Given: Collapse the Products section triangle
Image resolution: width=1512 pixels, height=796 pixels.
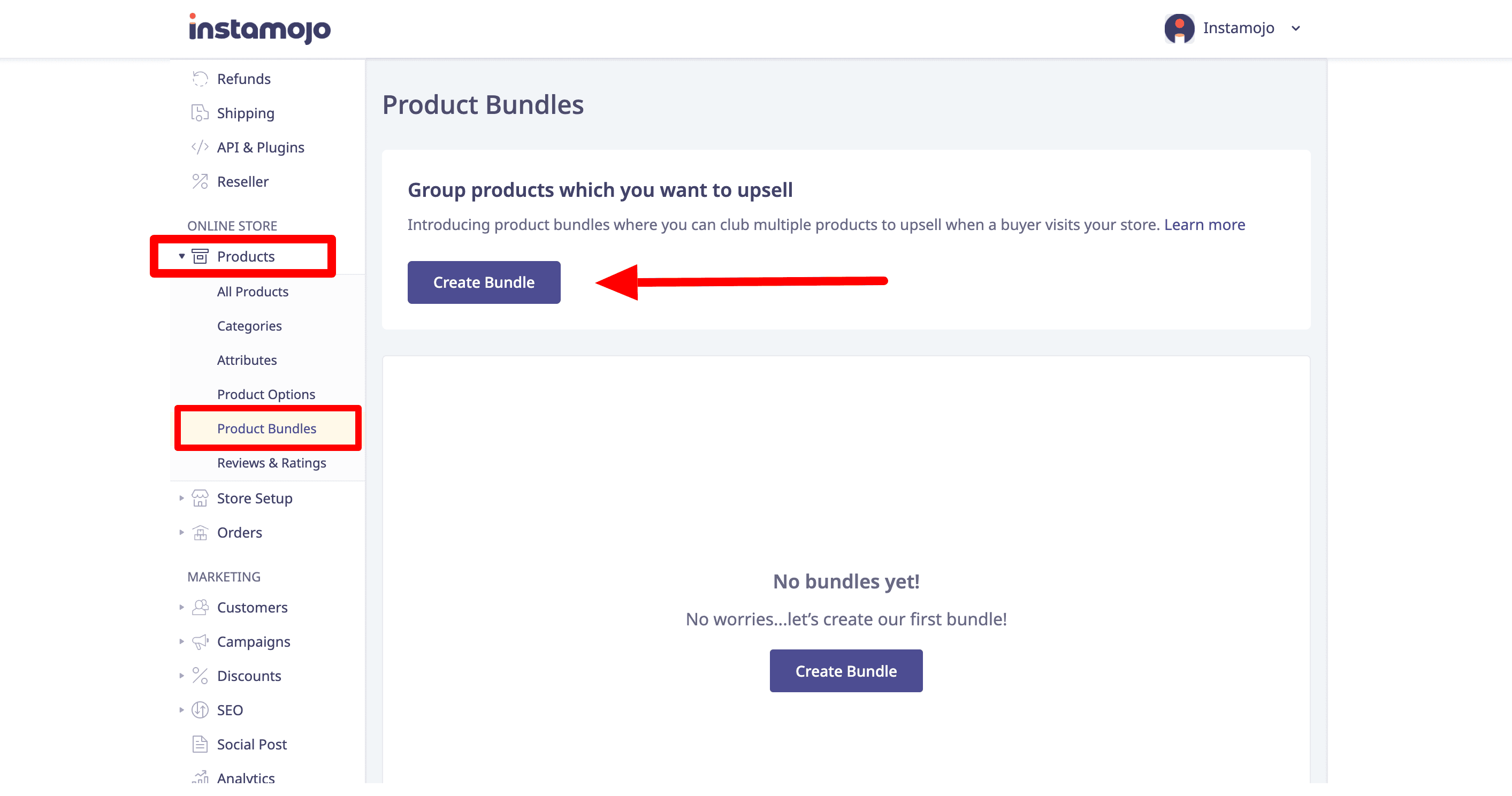Looking at the screenshot, I should click(x=181, y=256).
